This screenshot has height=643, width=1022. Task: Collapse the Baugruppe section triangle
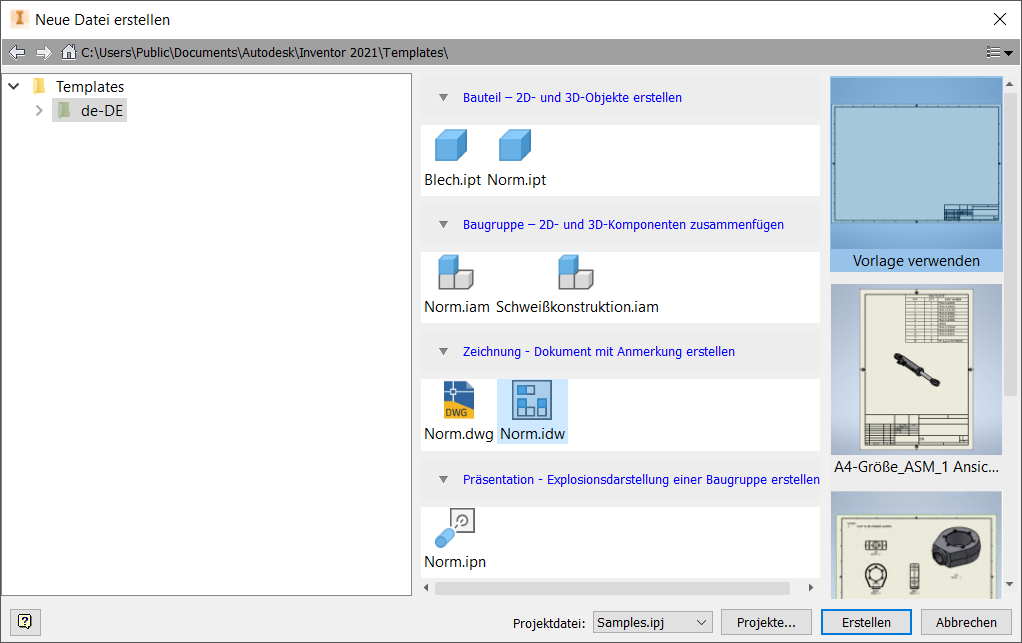[x=443, y=225]
